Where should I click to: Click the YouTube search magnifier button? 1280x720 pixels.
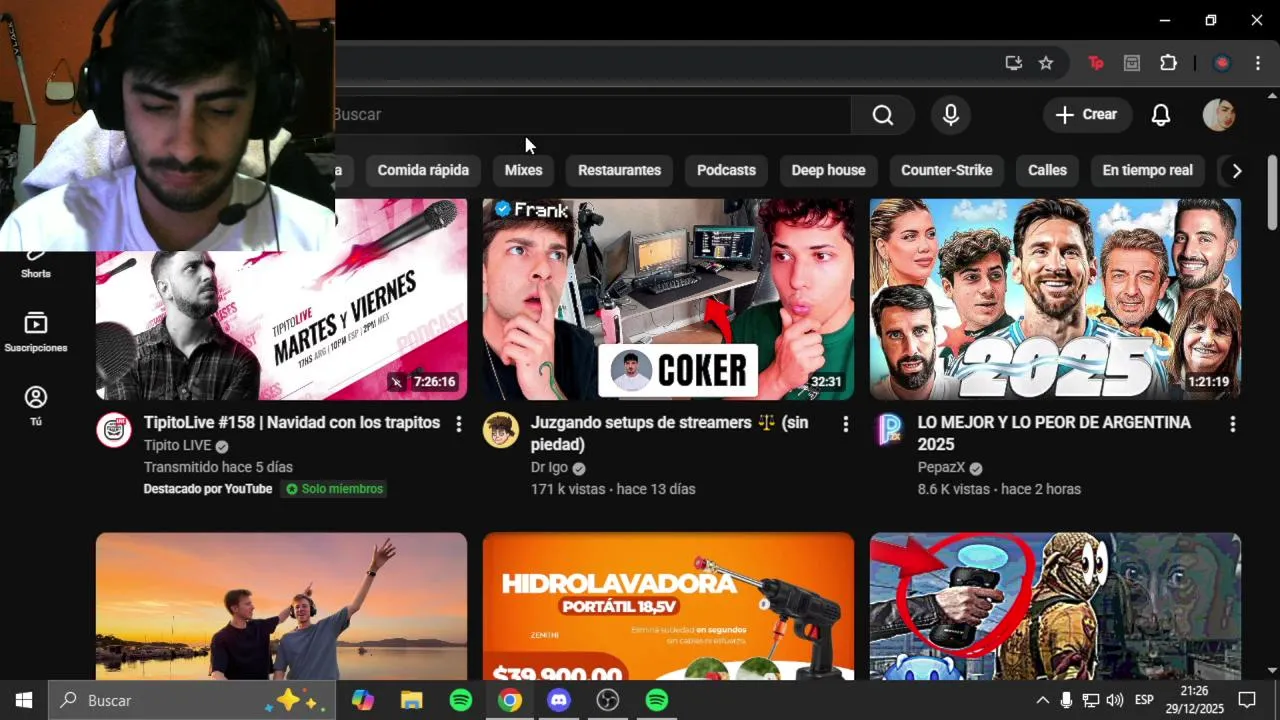[882, 115]
